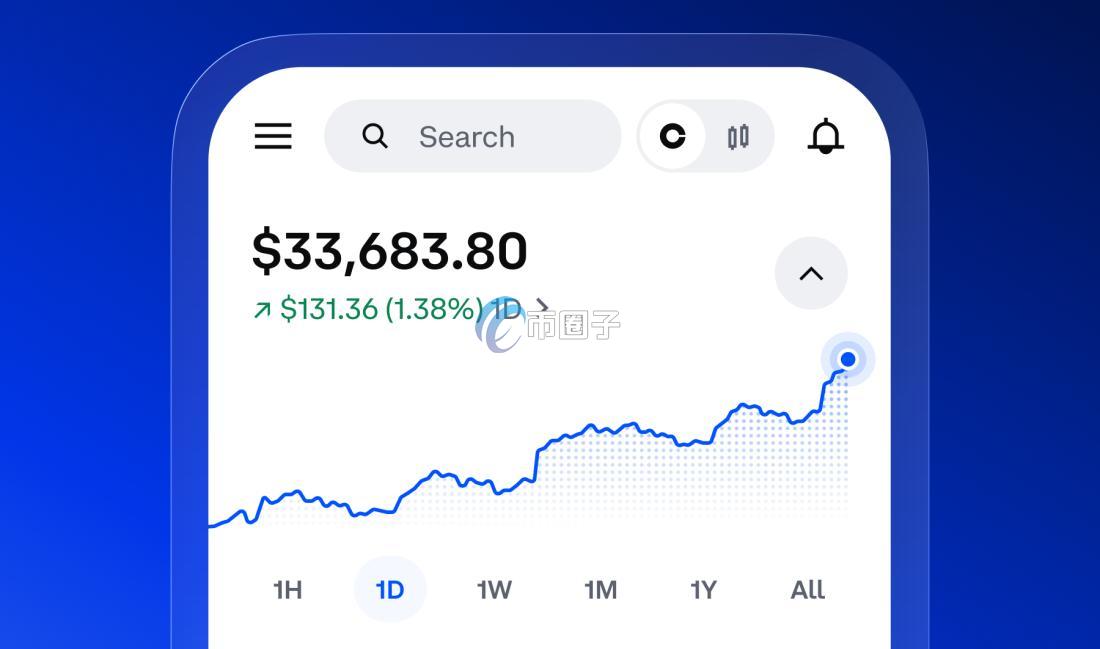Tap the search magnifier icon
The width and height of the screenshot is (1100, 649).
(375, 136)
